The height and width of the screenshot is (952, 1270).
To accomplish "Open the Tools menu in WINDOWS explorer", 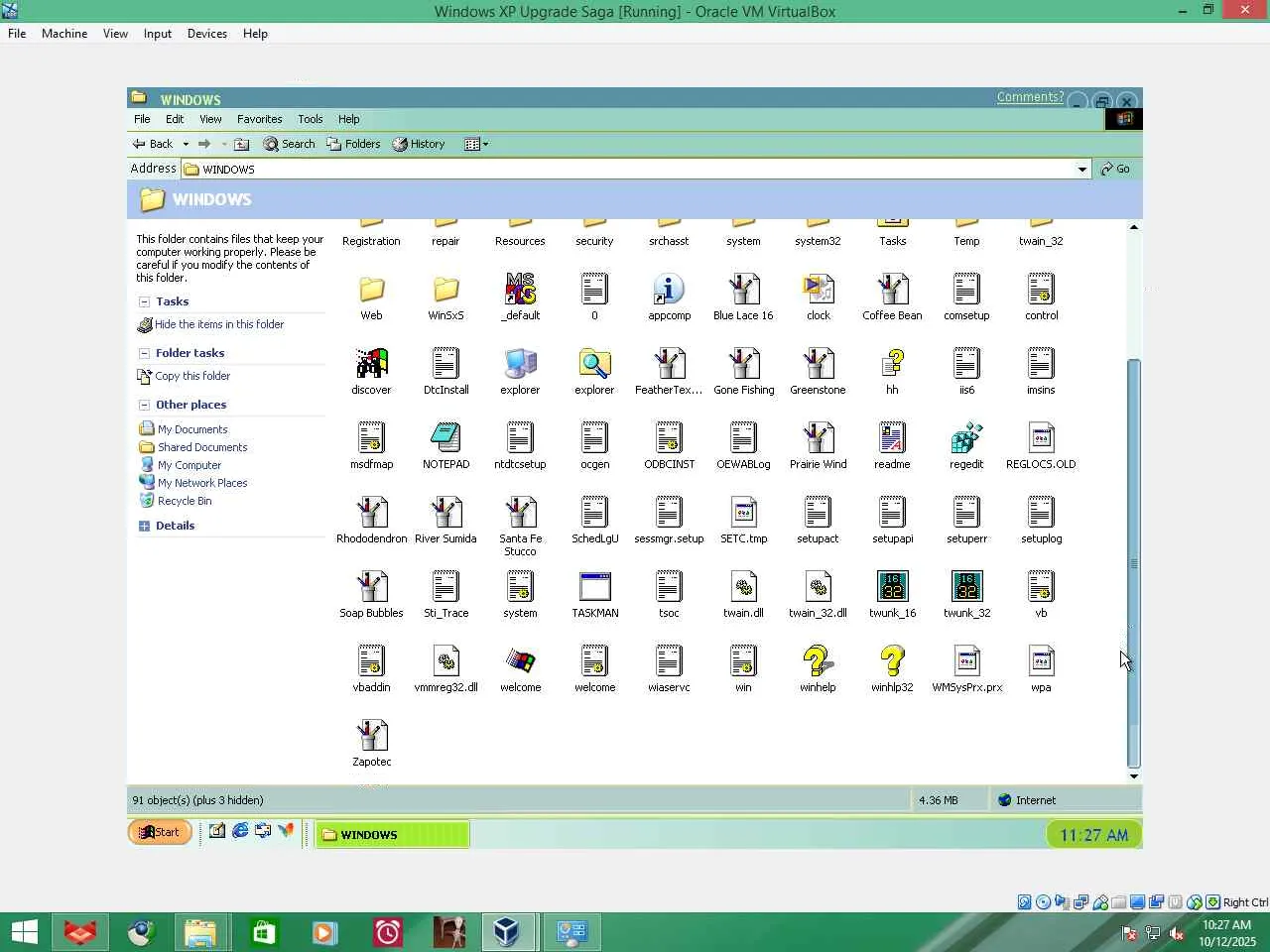I will tap(311, 119).
